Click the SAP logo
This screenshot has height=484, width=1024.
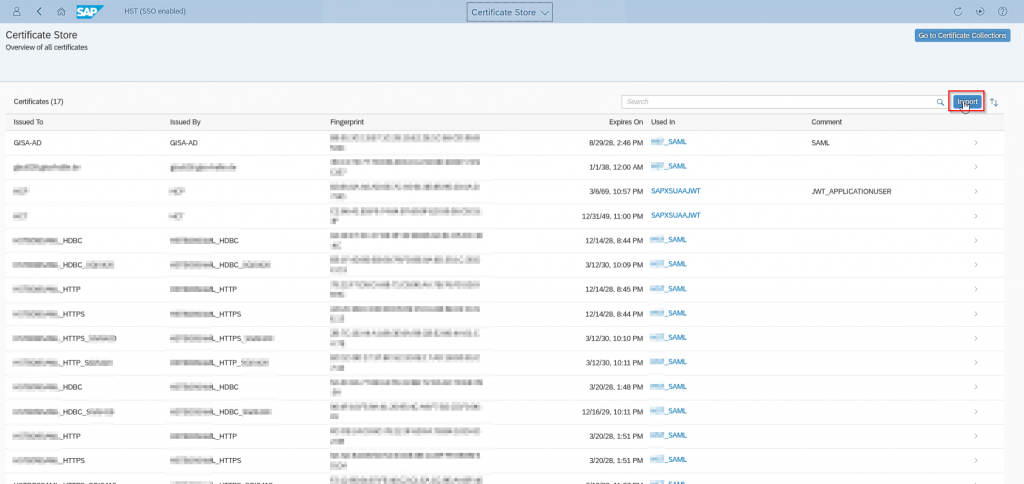[x=89, y=12]
